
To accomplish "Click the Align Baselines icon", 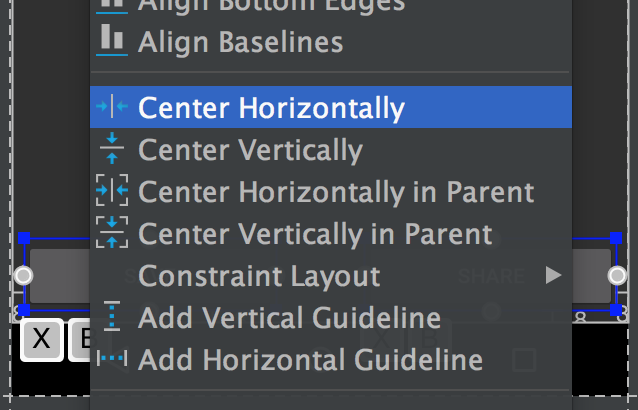I will [x=112, y=42].
